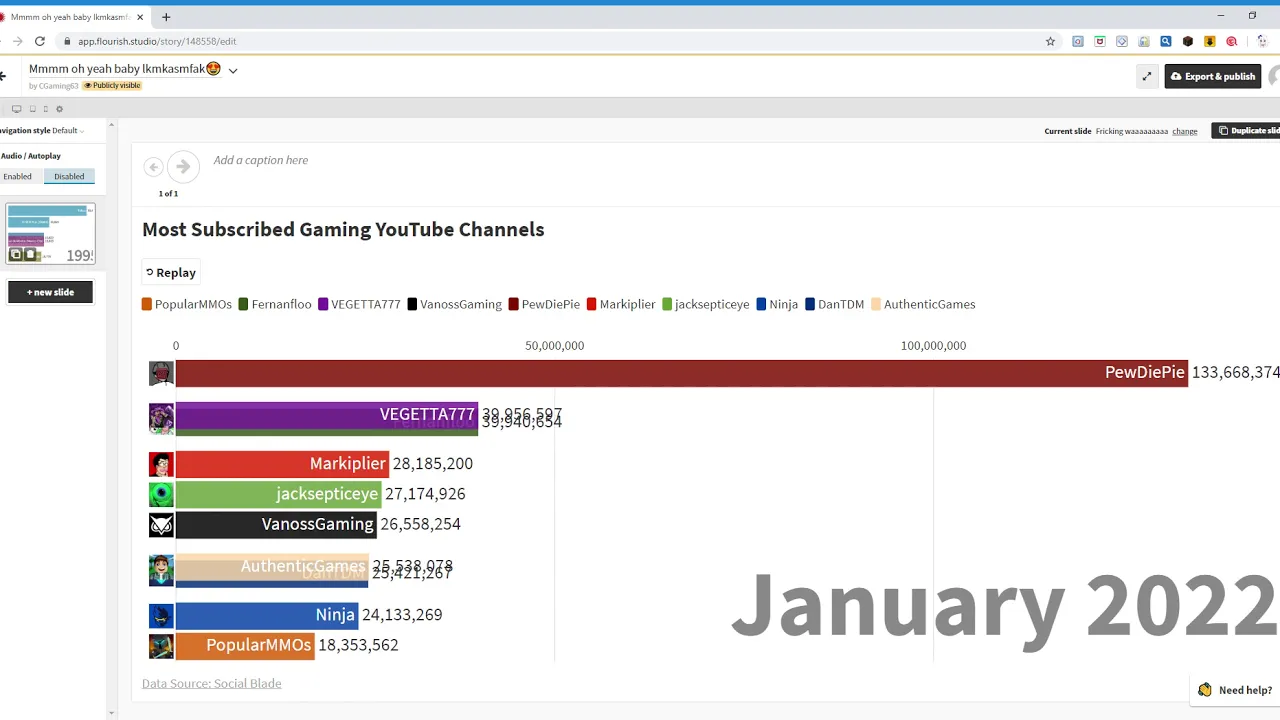Toggle PopularMMOs legend item
This screenshot has height=720, width=1280.
point(187,304)
